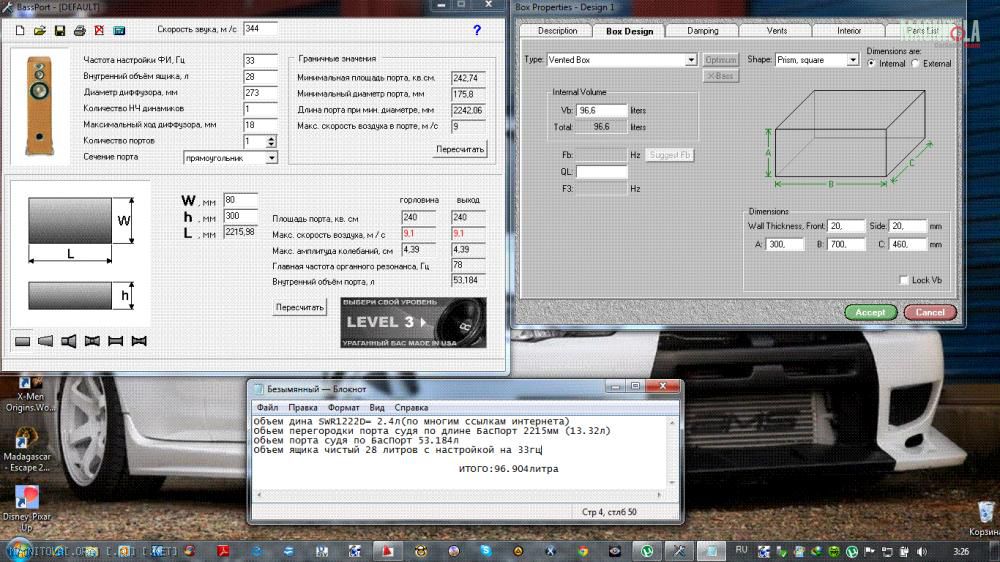
Task: Increase port count with the up spinner arrow
Action: 271,138
